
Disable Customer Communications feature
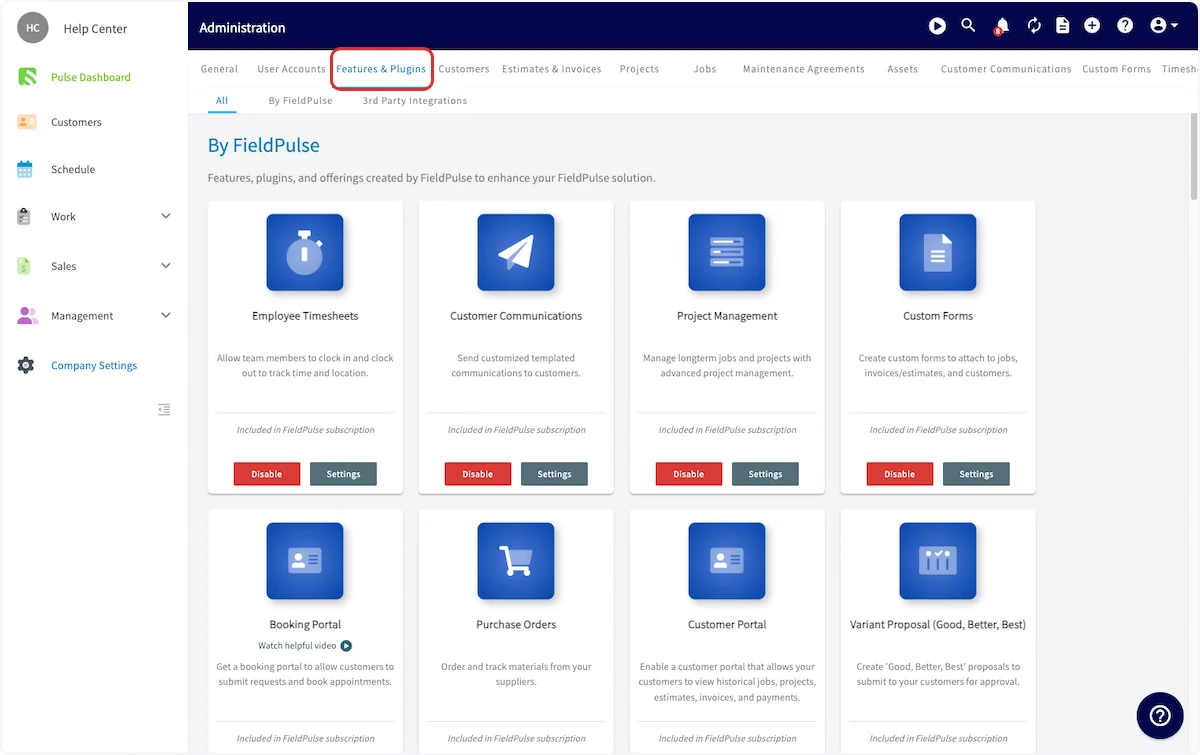click(x=478, y=474)
